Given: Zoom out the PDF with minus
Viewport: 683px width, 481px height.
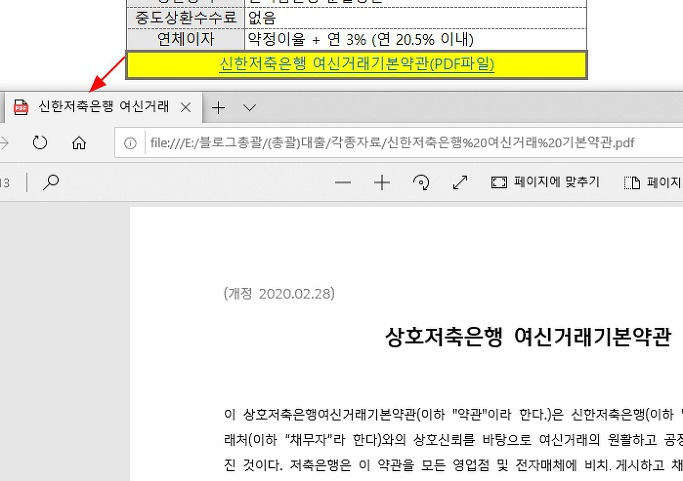Looking at the screenshot, I should coord(343,183).
